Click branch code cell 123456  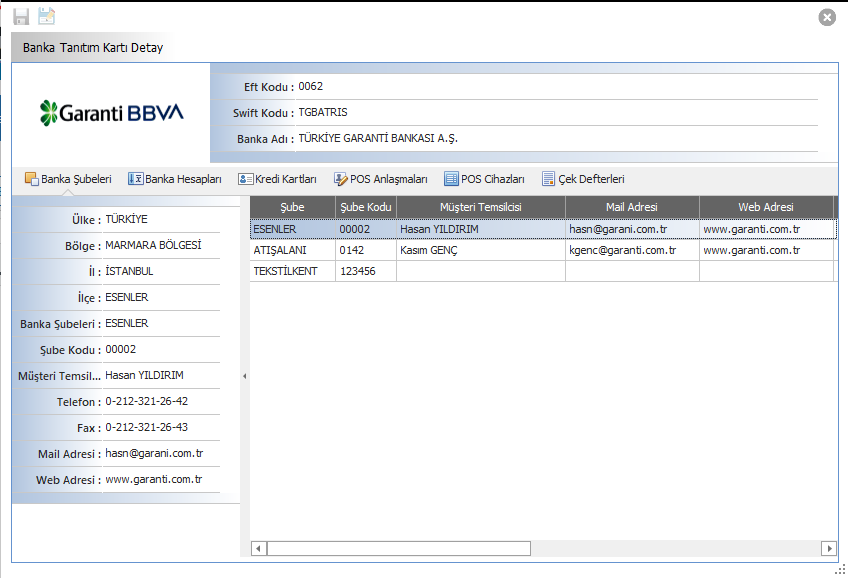[366, 271]
